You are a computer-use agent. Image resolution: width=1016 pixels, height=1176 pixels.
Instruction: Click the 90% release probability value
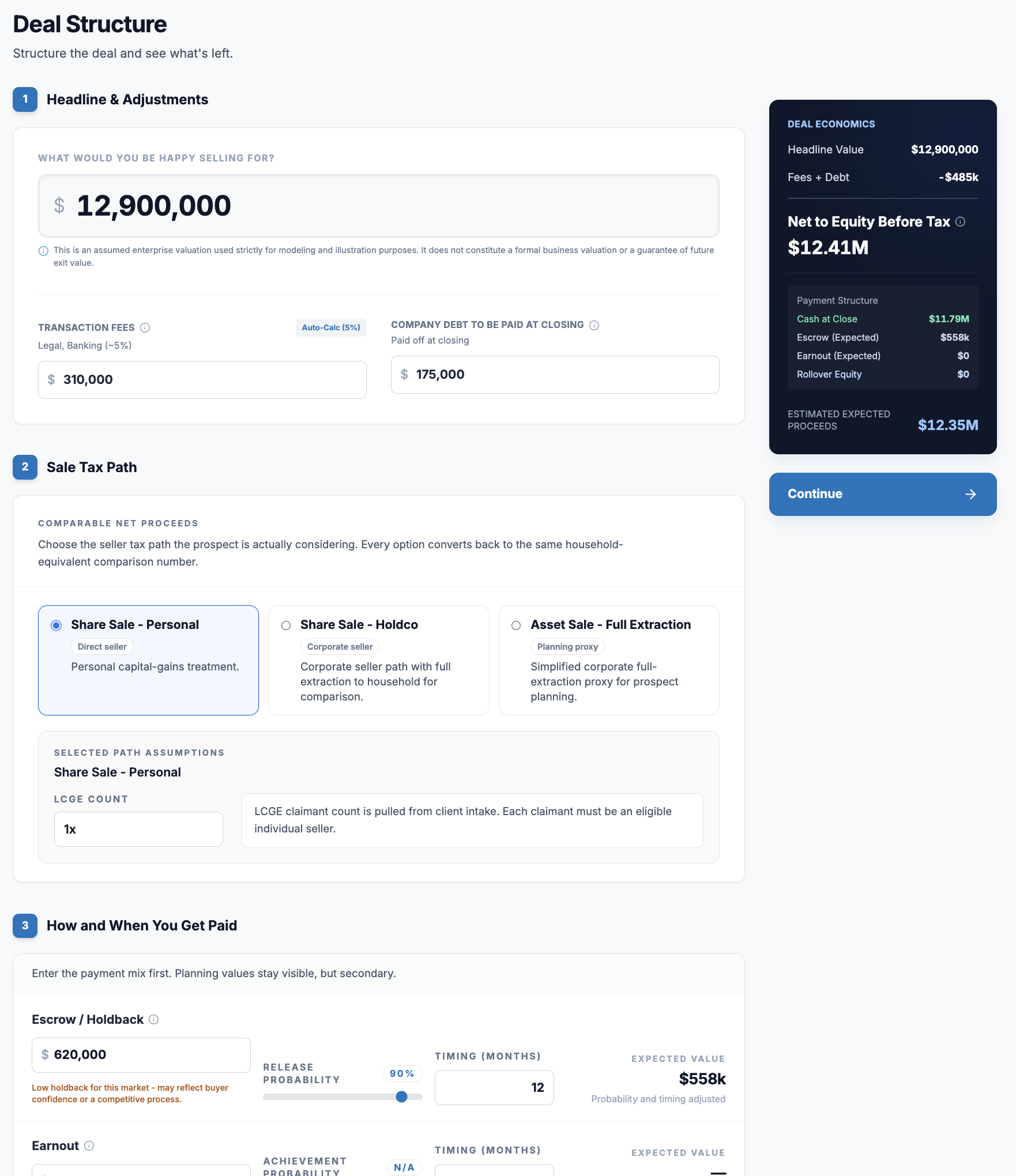pos(402,1073)
